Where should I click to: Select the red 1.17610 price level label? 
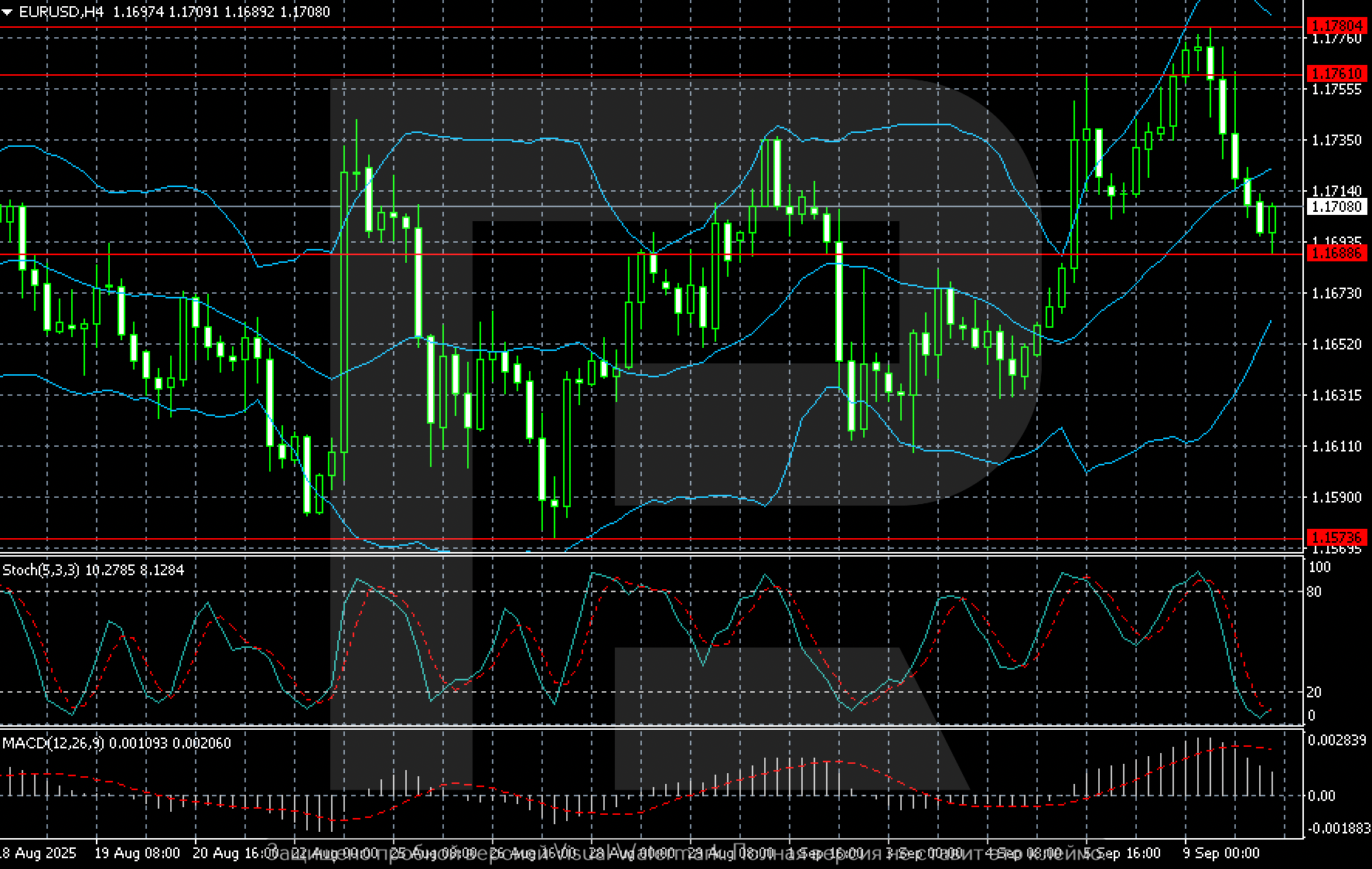(x=1336, y=74)
